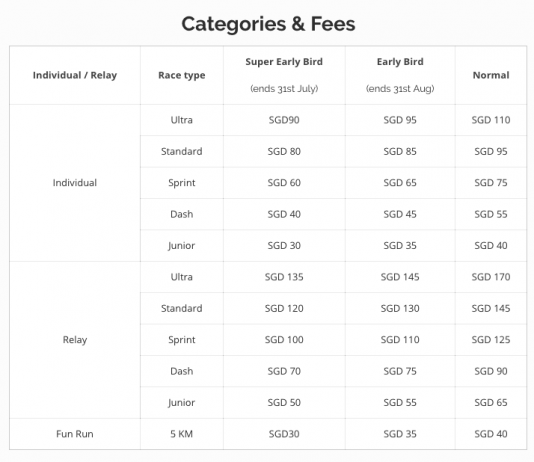Click the Categories & Fees heading
The image size is (534, 462).
click(x=268, y=24)
